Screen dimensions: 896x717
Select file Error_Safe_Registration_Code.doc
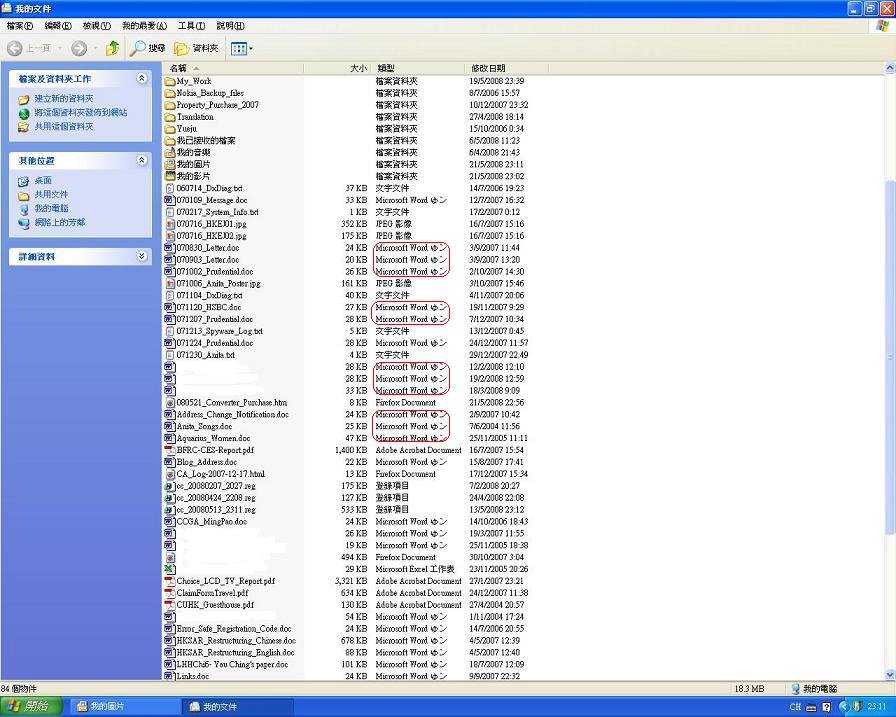click(234, 628)
